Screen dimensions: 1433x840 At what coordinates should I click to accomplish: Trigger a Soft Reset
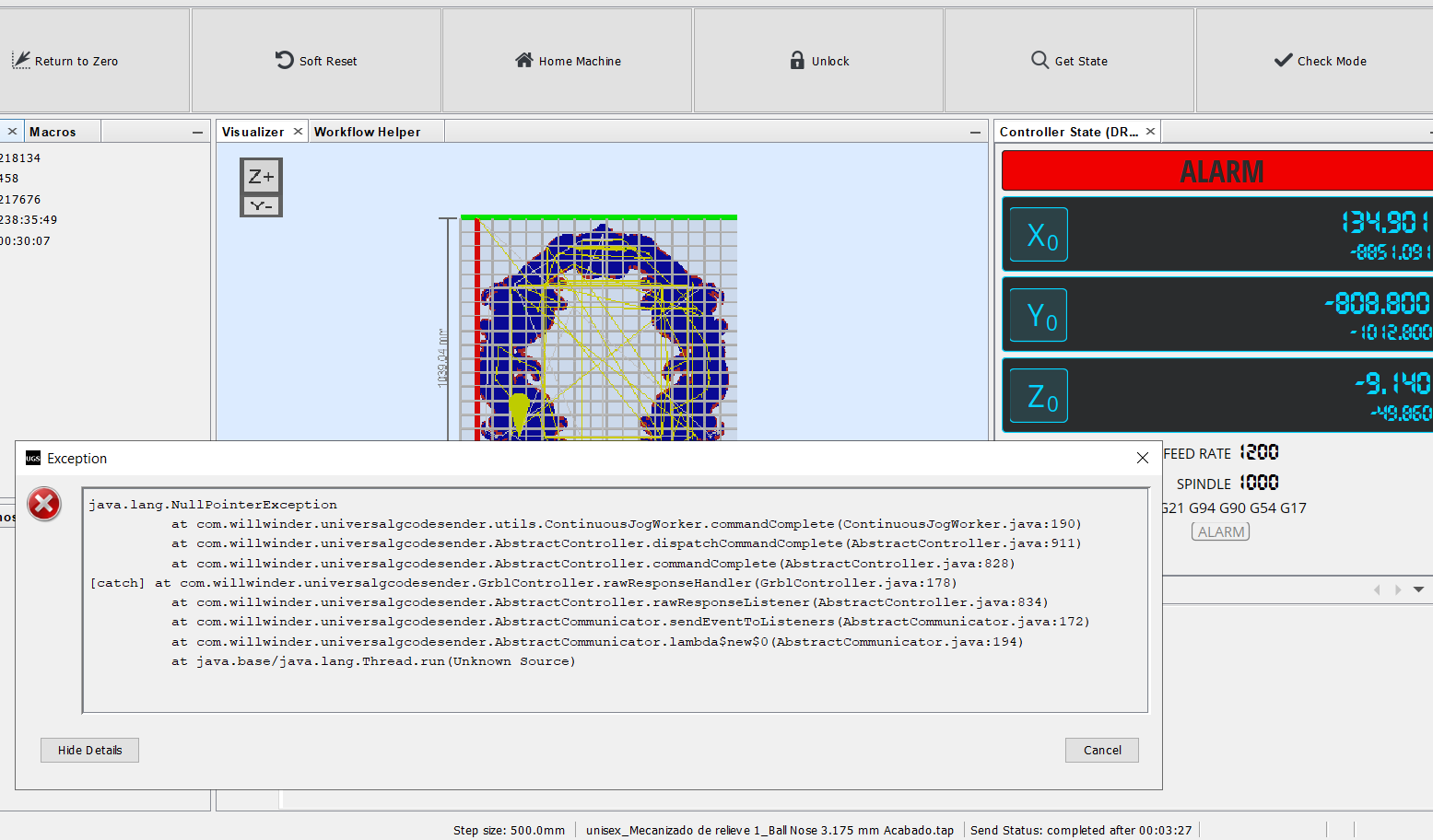pyautogui.click(x=282, y=60)
